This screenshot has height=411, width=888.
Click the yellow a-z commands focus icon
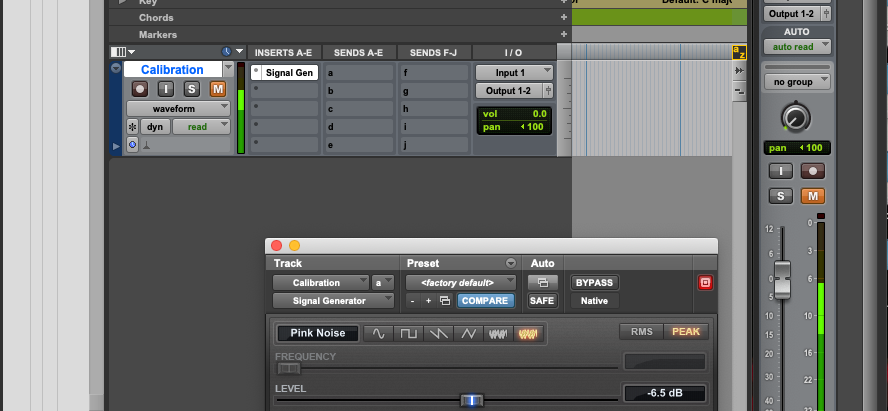click(x=739, y=53)
